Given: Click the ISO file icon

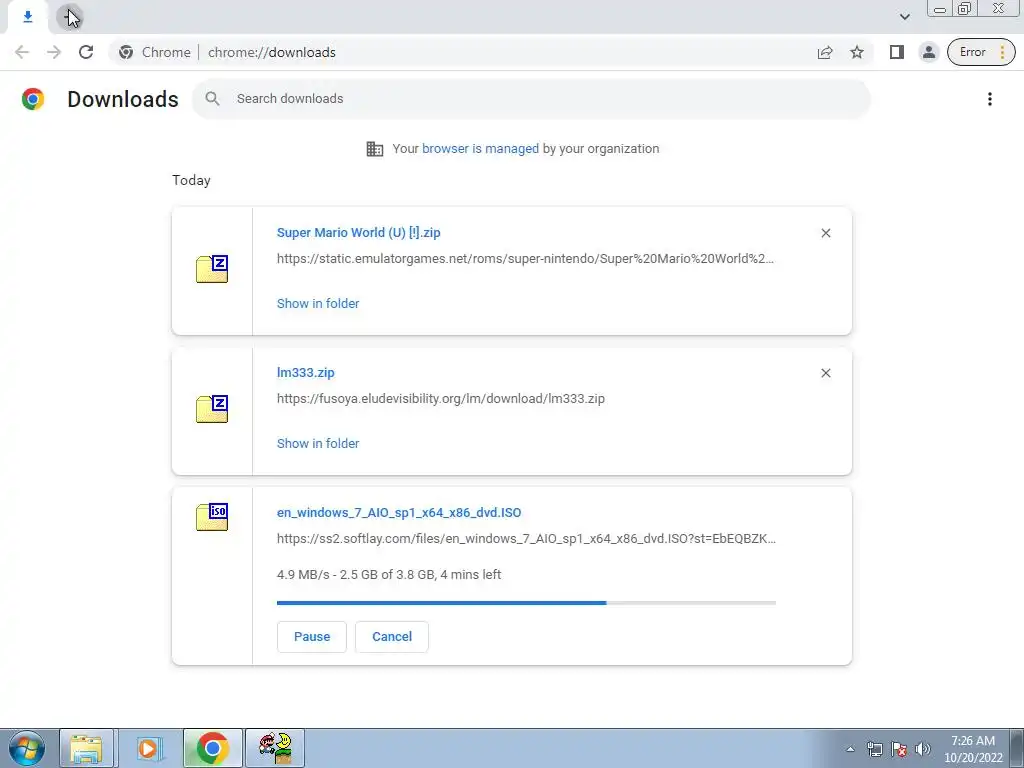Looking at the screenshot, I should point(212,517).
